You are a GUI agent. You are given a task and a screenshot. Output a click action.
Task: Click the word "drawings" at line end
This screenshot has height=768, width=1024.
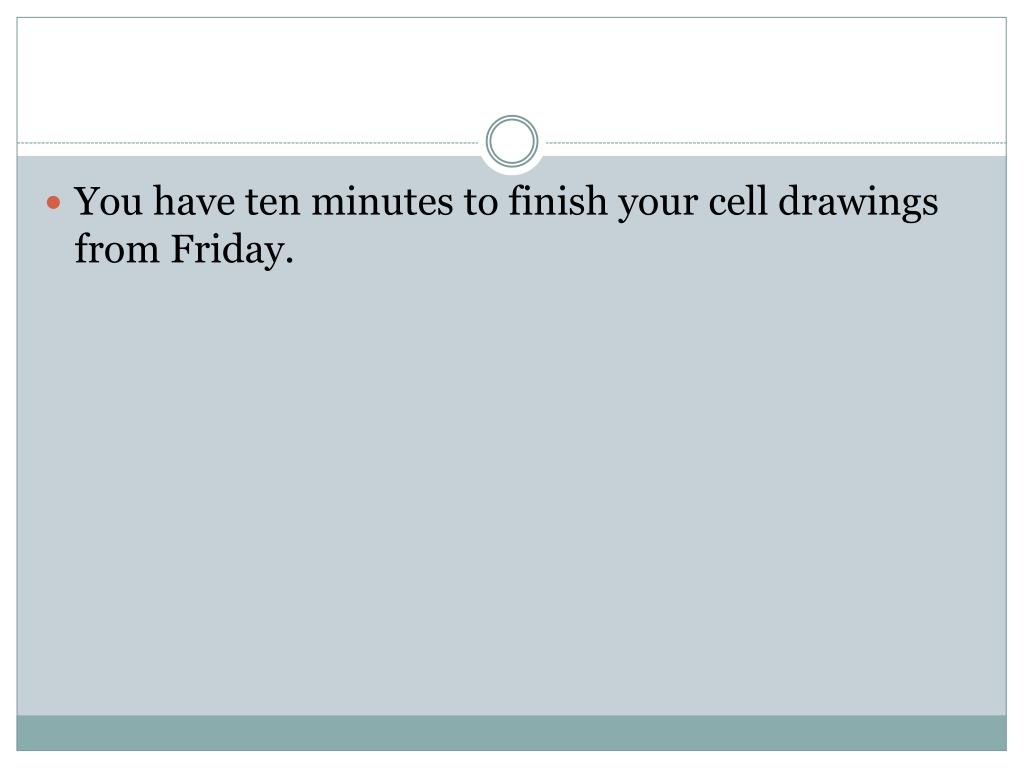tap(858, 202)
